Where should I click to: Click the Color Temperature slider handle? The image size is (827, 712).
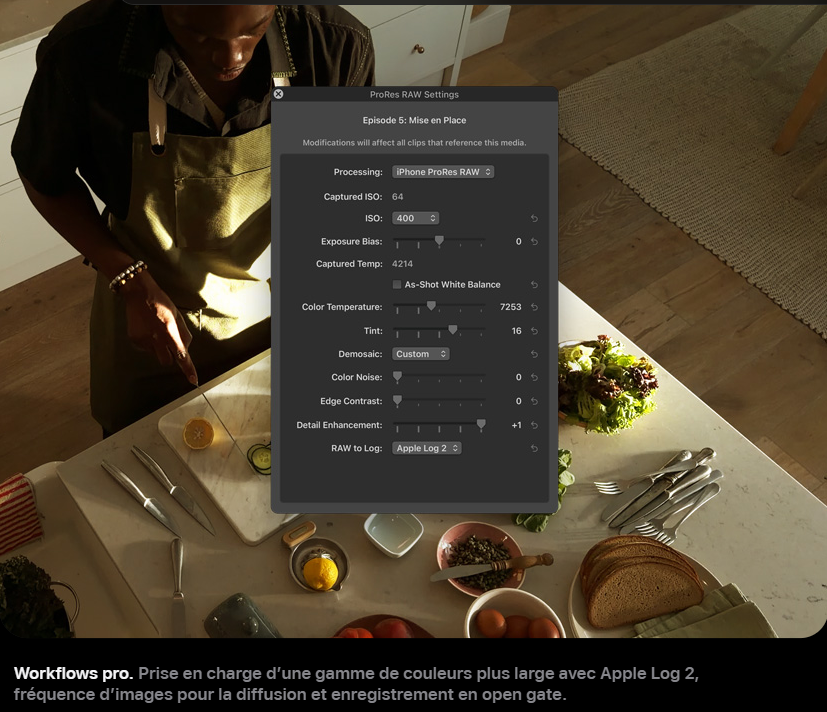click(431, 306)
